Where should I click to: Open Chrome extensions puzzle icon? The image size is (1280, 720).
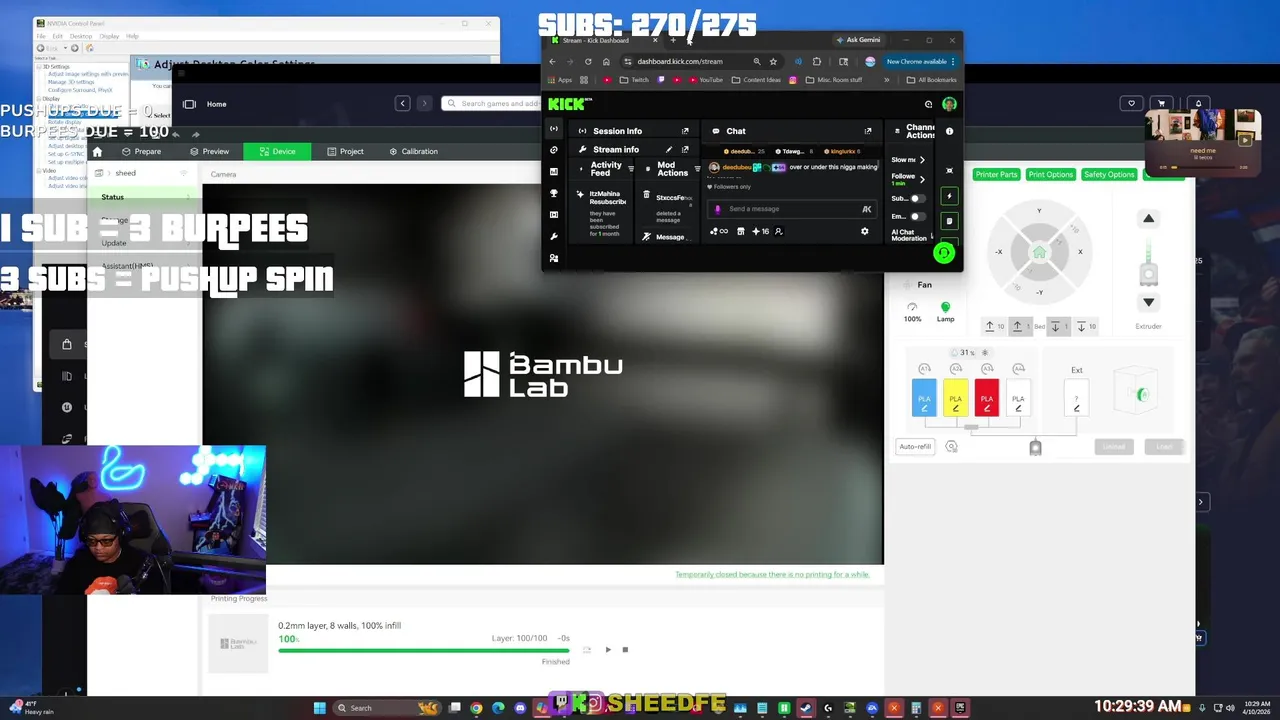817,61
